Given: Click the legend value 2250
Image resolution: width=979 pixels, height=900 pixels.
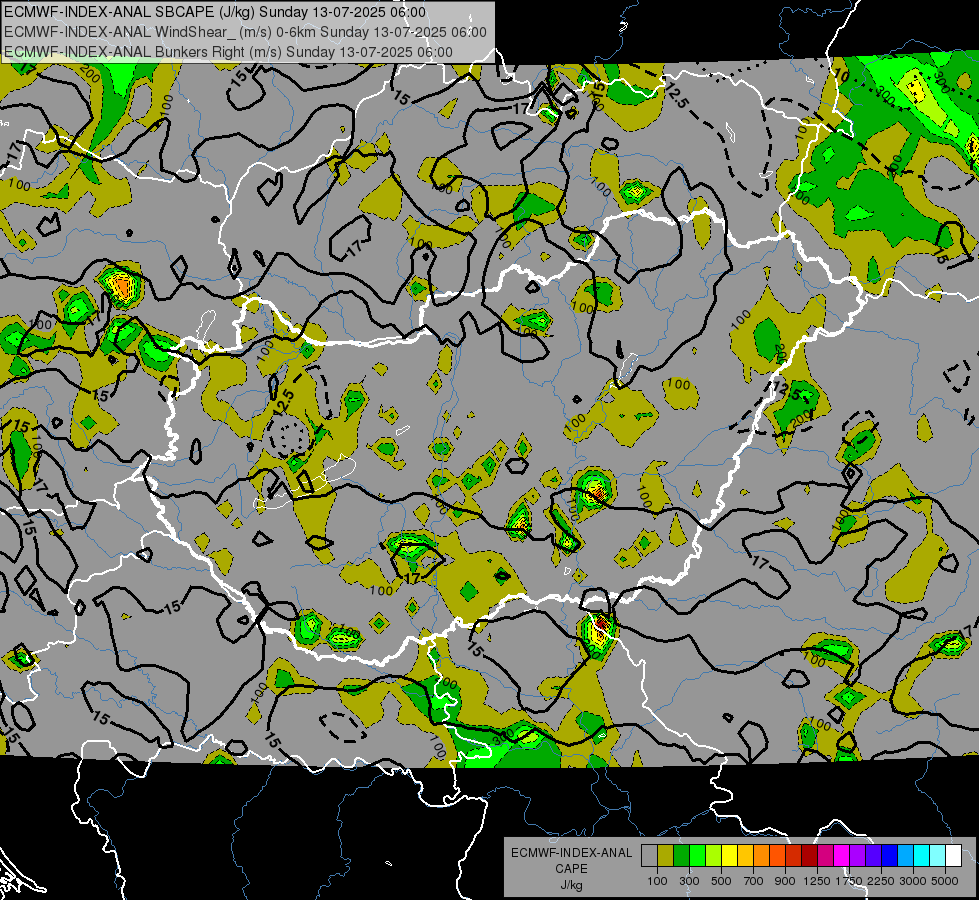Looking at the screenshot, I should tap(881, 881).
